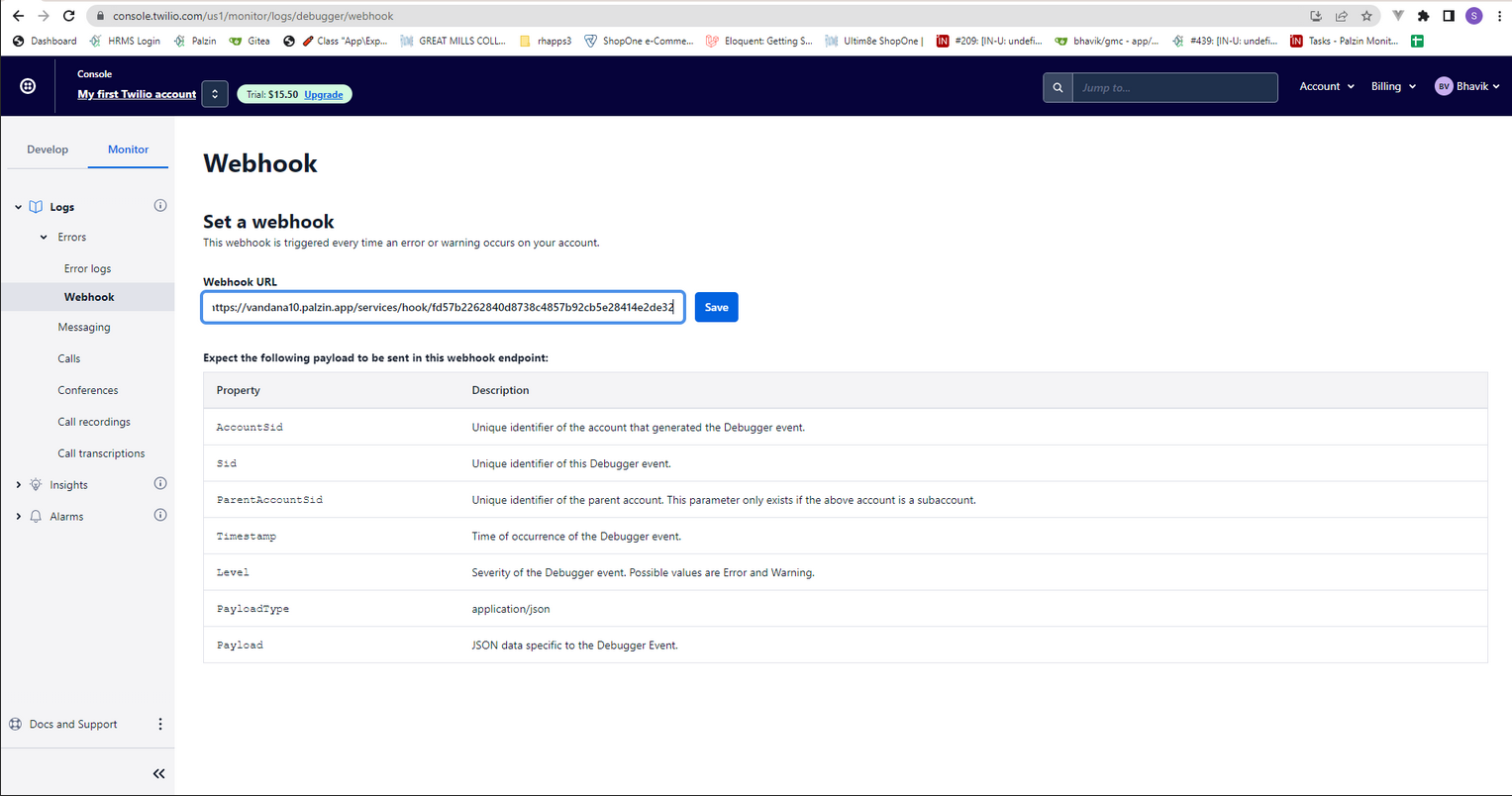Click the info icon next to Logs
The height and width of the screenshot is (796, 1512).
(160, 206)
